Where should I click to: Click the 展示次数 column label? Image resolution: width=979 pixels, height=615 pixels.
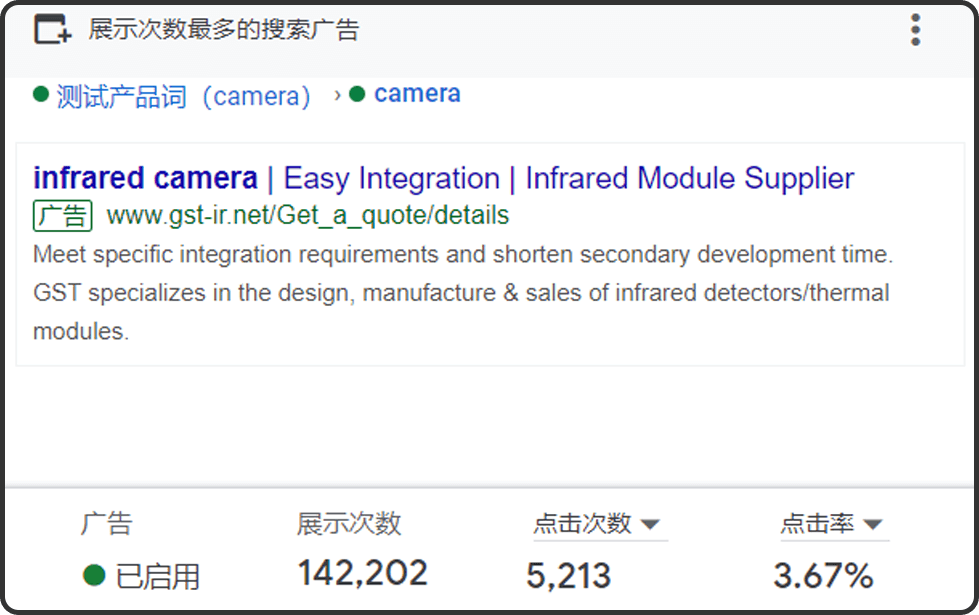[x=348, y=523]
